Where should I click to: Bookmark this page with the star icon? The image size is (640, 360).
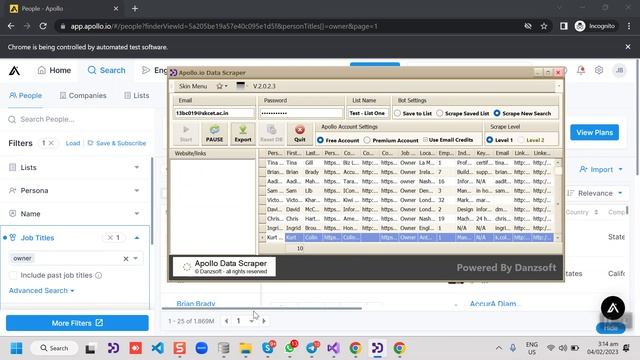tap(544, 26)
